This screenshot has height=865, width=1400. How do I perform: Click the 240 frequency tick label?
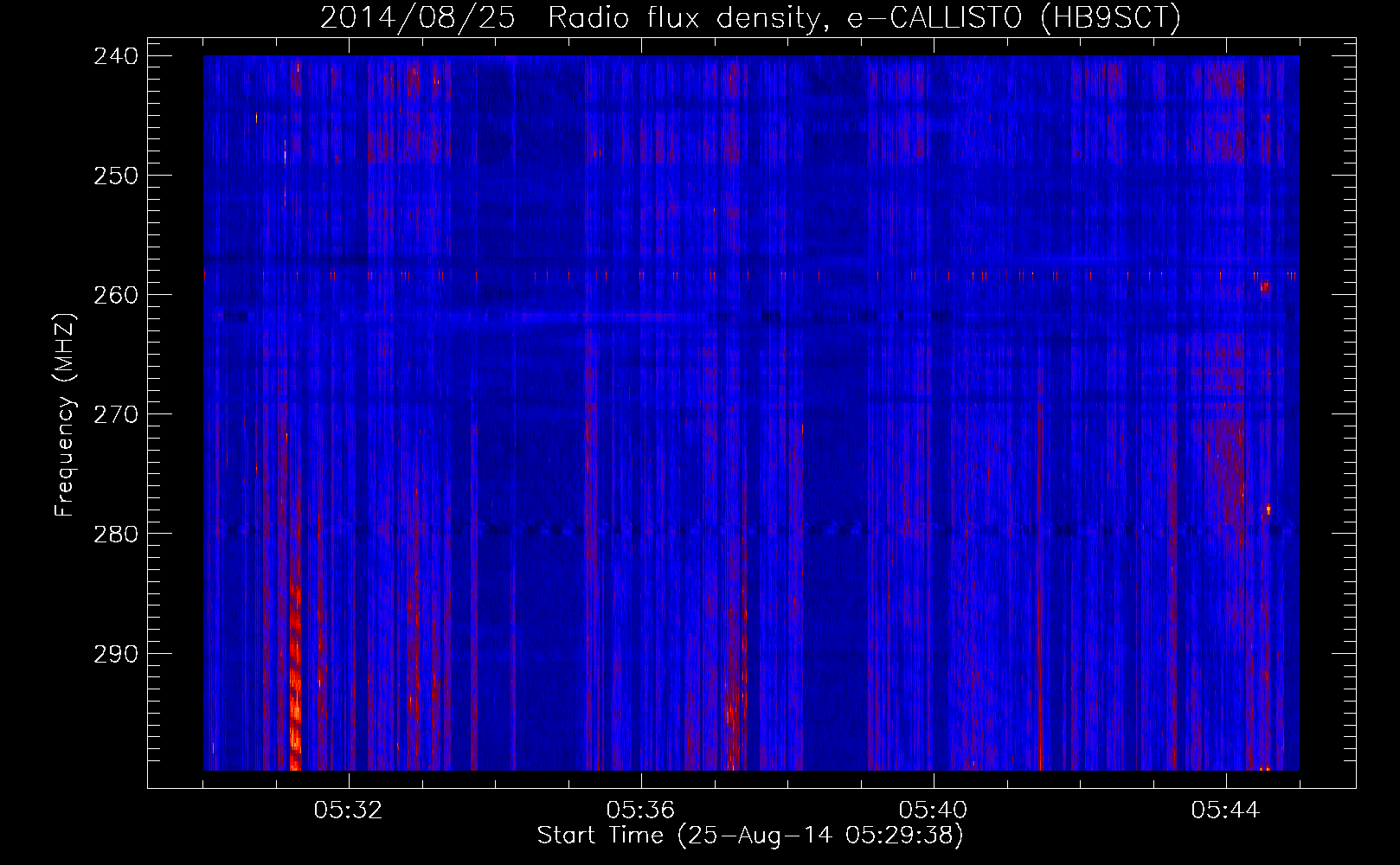[115, 56]
